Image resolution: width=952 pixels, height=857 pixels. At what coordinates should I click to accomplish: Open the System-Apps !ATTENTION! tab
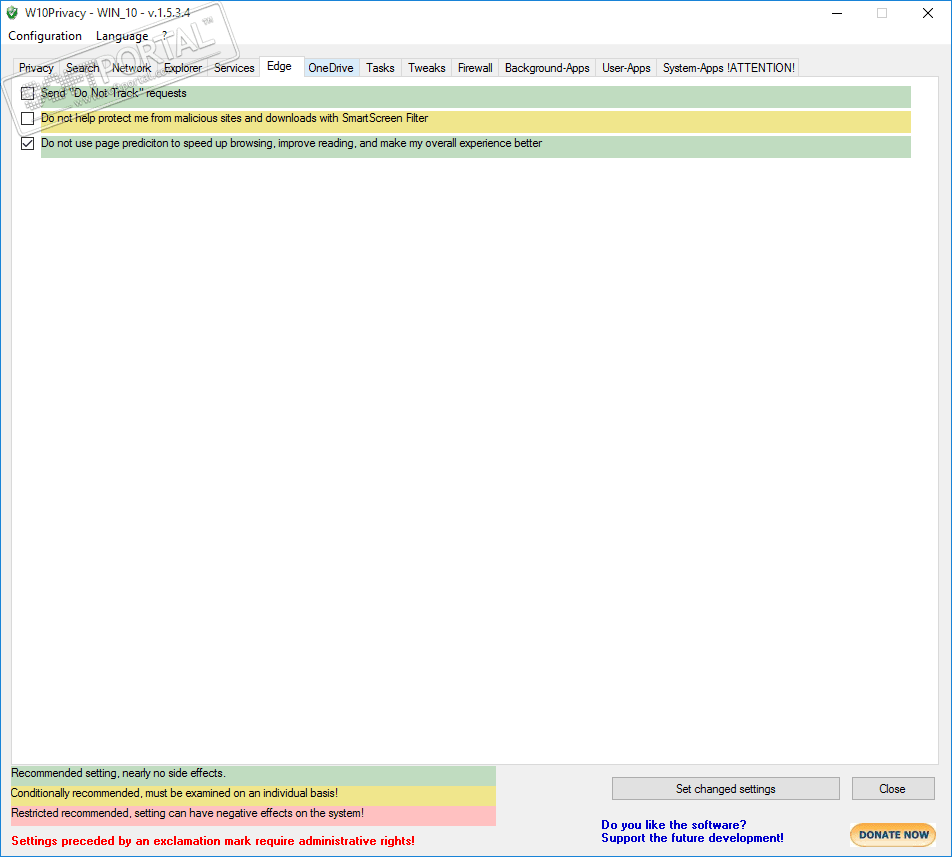(729, 68)
